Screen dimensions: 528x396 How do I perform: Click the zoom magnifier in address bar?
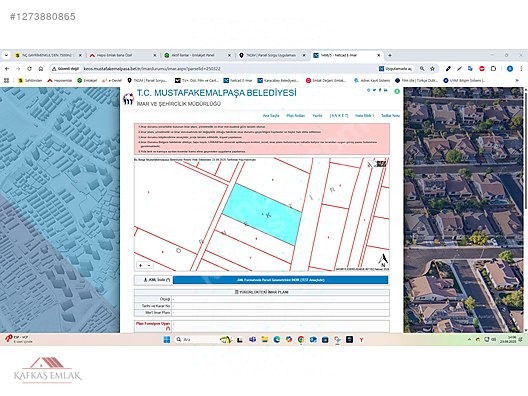pos(422,69)
